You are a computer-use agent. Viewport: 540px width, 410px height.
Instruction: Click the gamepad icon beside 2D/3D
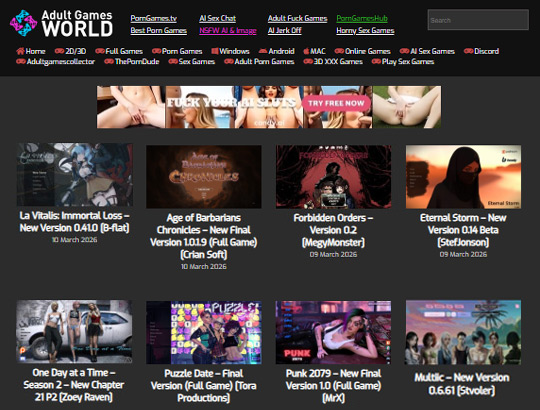pyautogui.click(x=59, y=51)
